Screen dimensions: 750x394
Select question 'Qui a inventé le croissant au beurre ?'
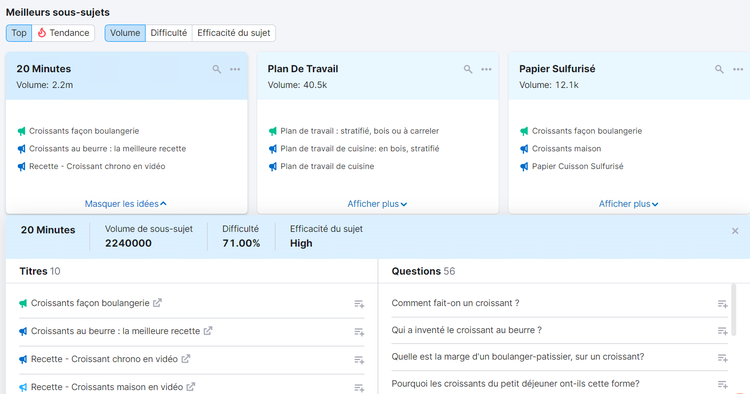[x=467, y=330]
